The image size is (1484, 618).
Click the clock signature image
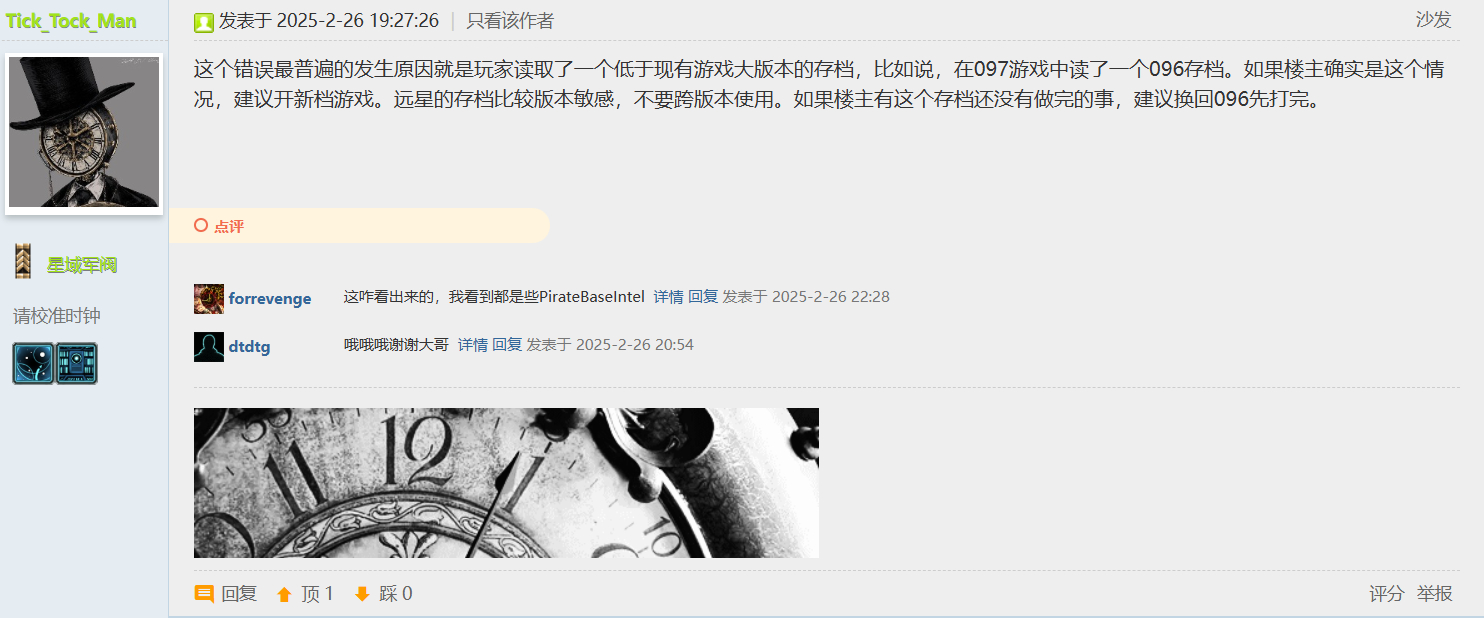tap(506, 483)
